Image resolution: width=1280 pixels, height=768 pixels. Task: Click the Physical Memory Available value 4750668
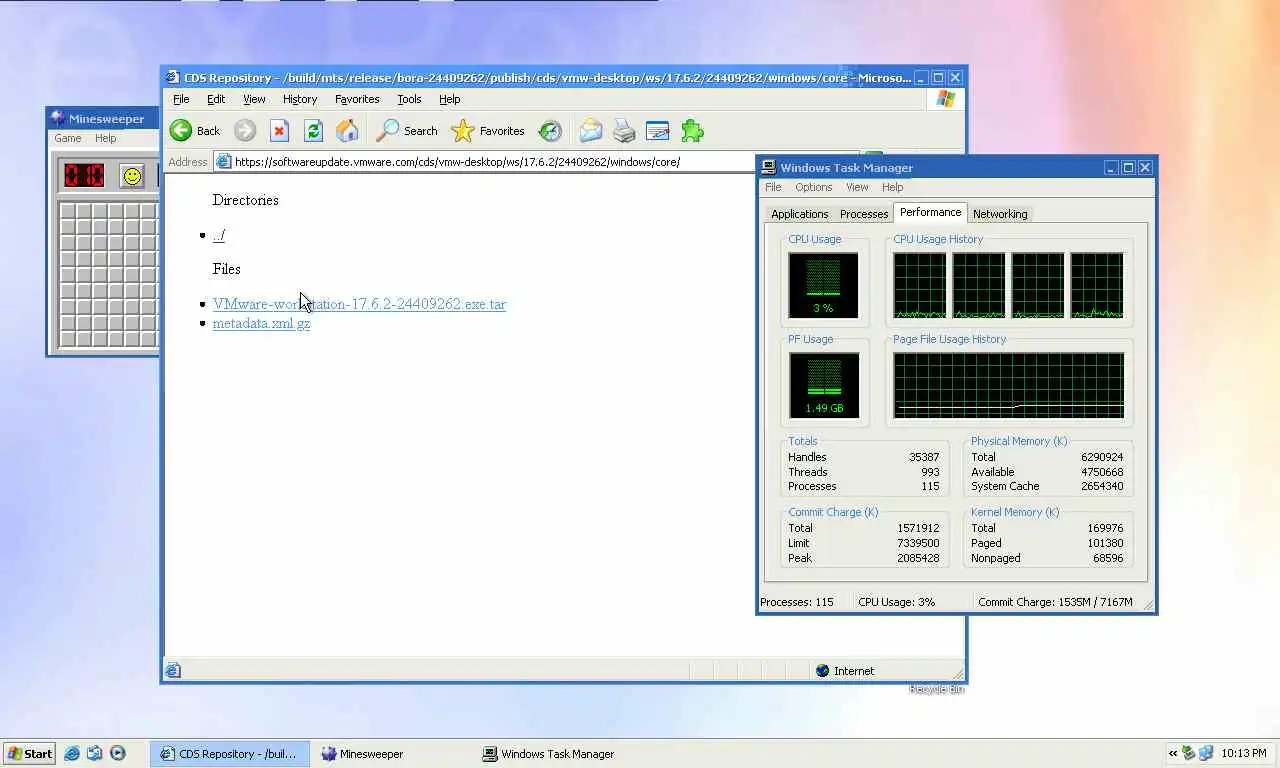pyautogui.click(x=1101, y=472)
